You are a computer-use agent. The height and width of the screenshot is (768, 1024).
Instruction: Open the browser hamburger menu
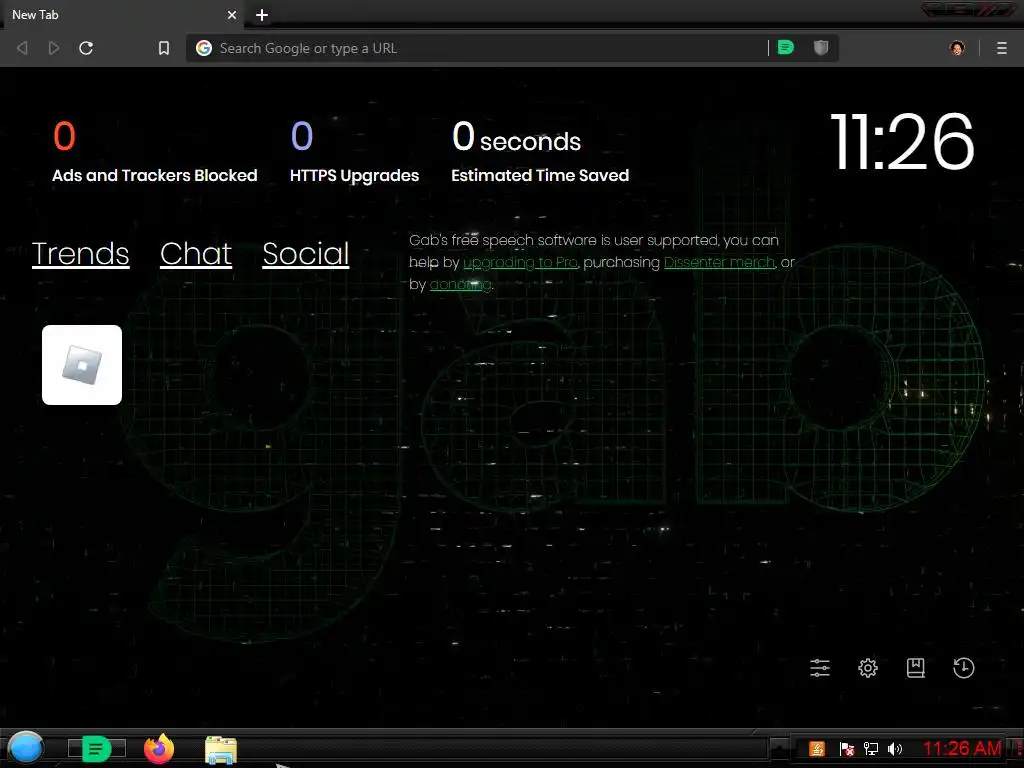tap(1002, 48)
